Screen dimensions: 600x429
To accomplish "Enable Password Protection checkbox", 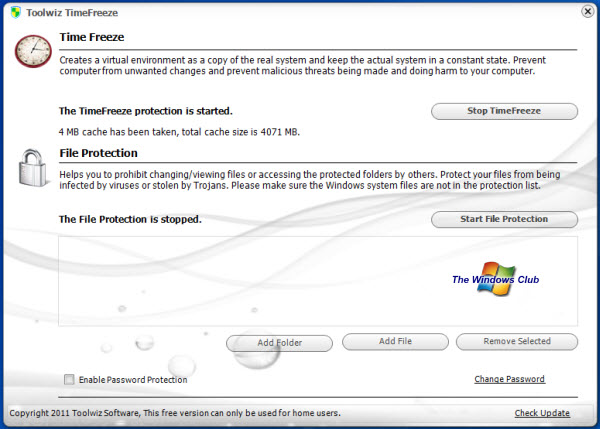I will tap(69, 379).
